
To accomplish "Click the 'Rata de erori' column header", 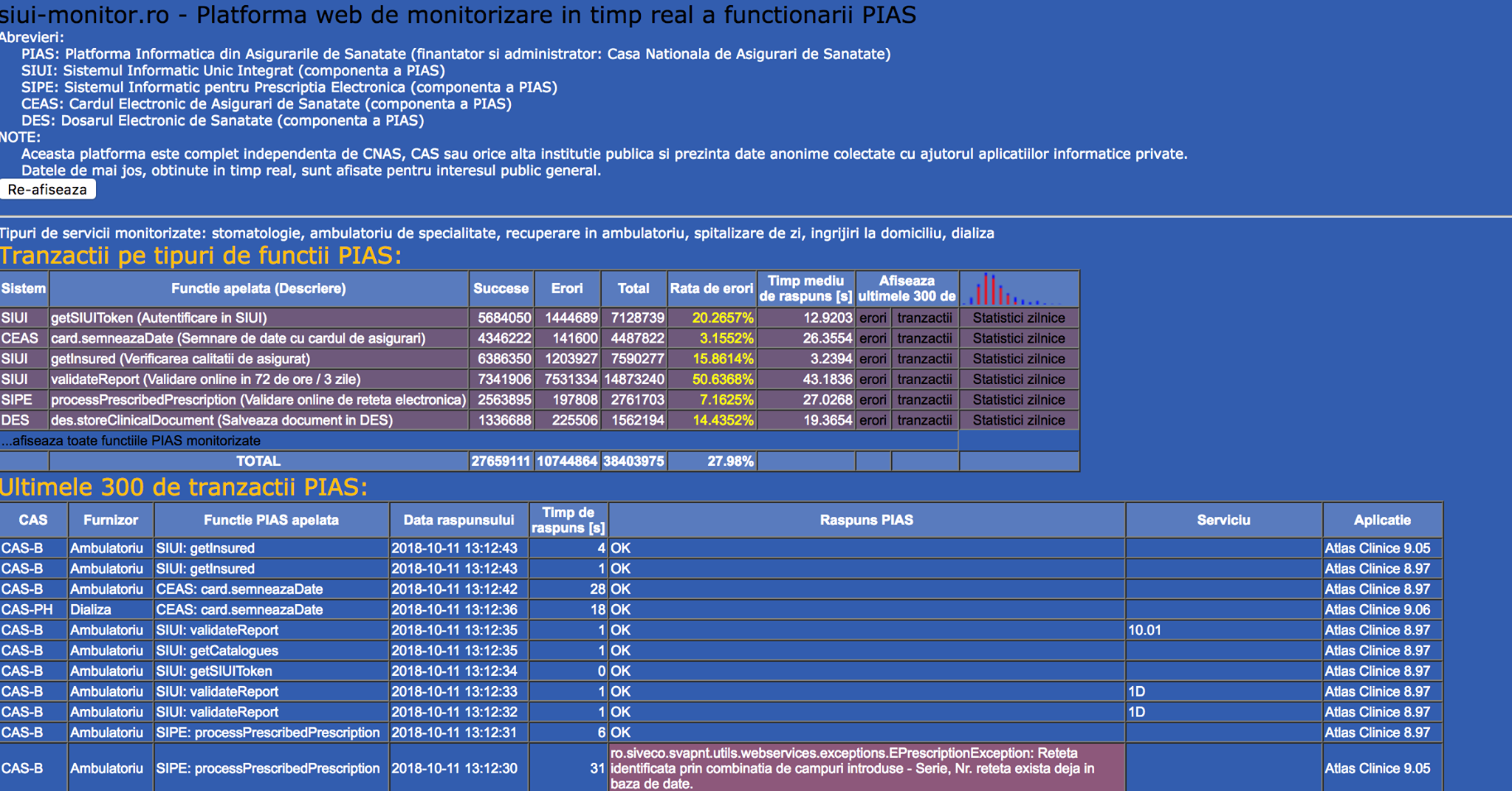I will point(712,289).
